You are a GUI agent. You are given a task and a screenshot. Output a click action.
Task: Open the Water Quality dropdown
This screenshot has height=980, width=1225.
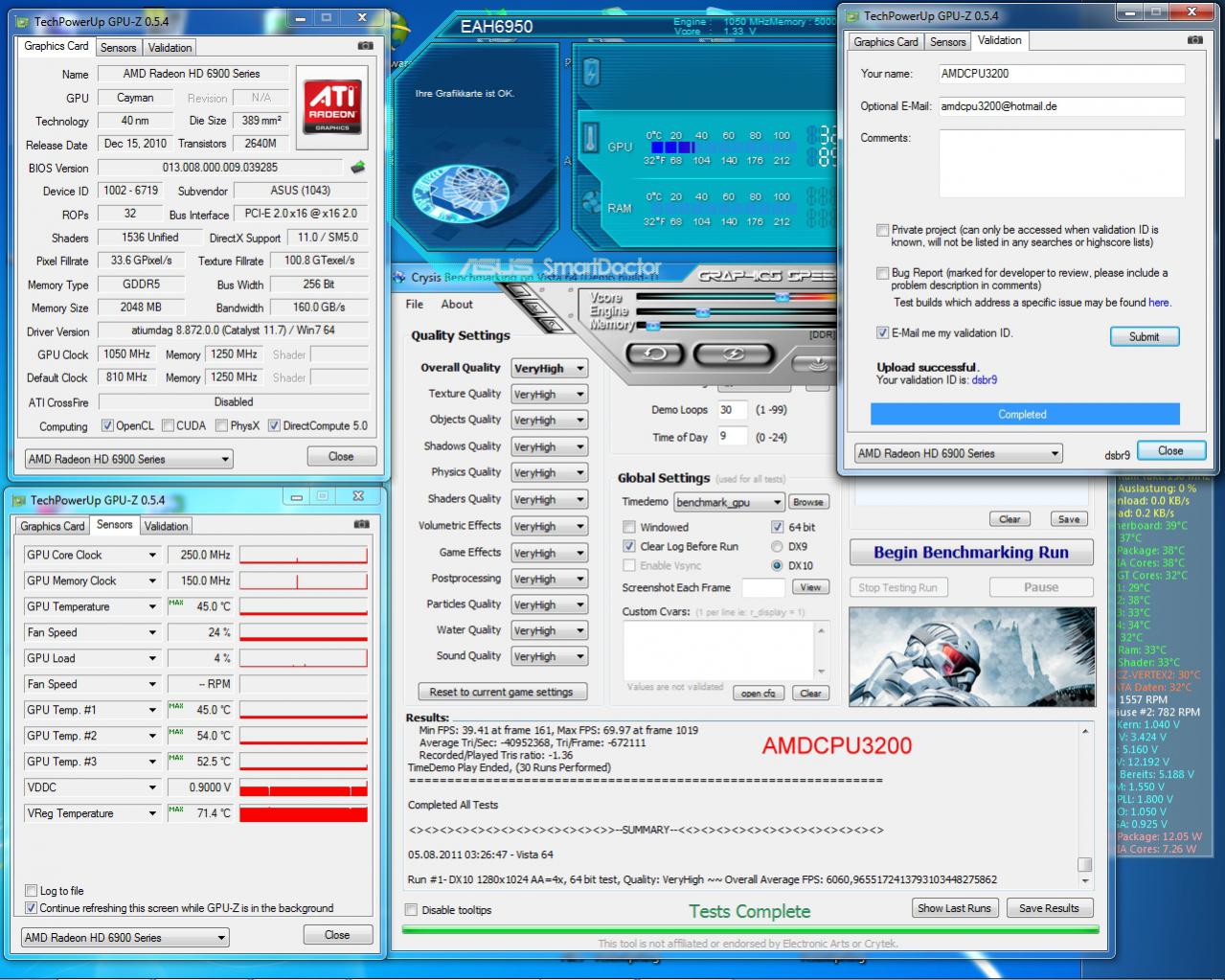(x=550, y=630)
